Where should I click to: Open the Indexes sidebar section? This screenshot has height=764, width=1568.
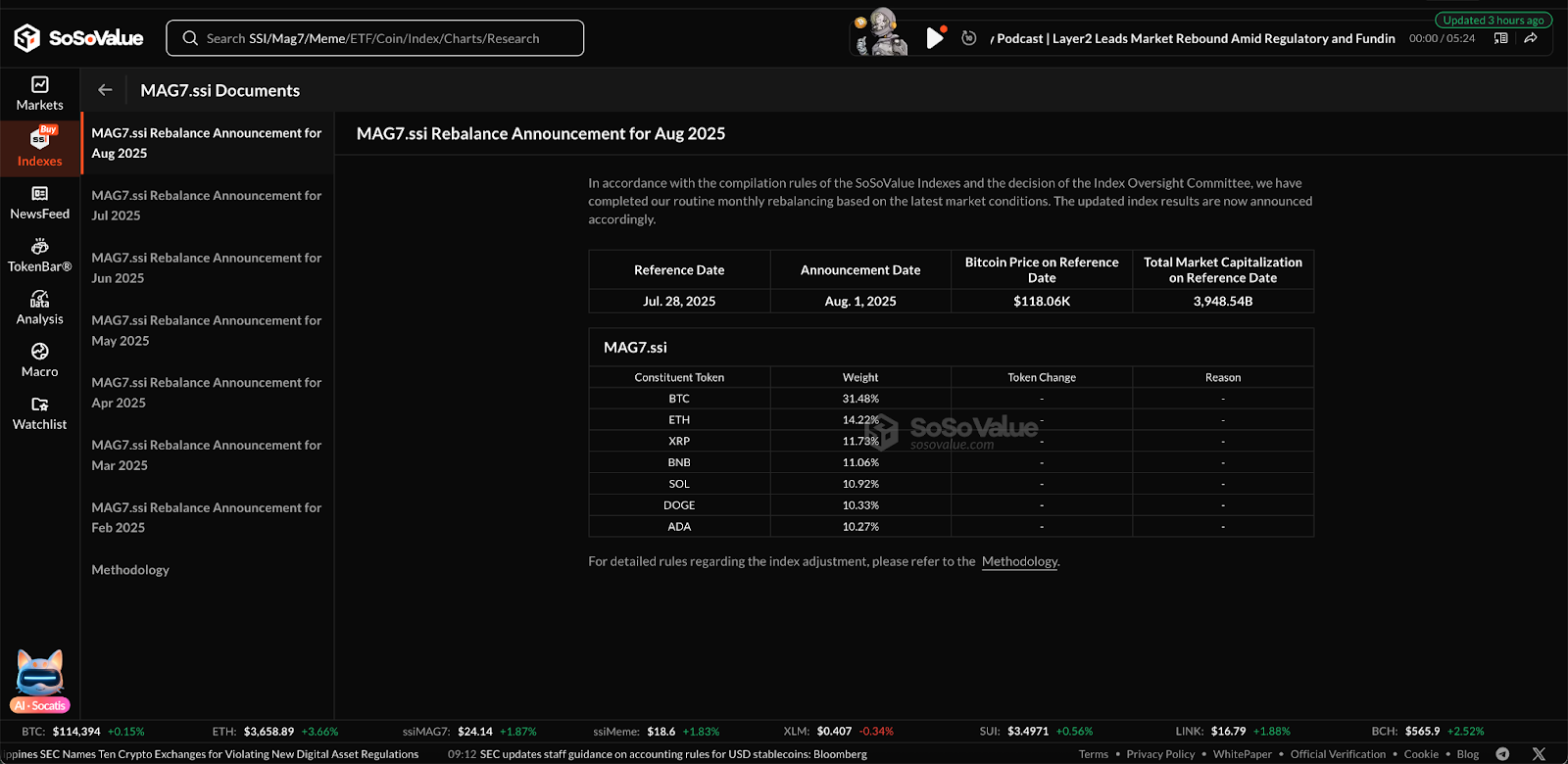click(x=39, y=148)
